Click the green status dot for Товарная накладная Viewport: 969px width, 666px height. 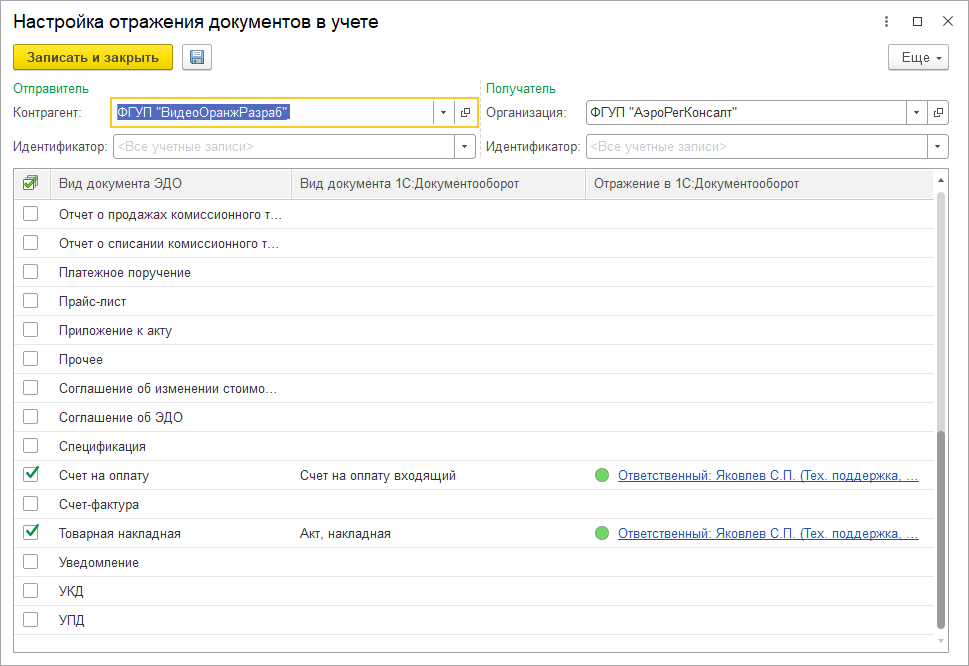[601, 534]
